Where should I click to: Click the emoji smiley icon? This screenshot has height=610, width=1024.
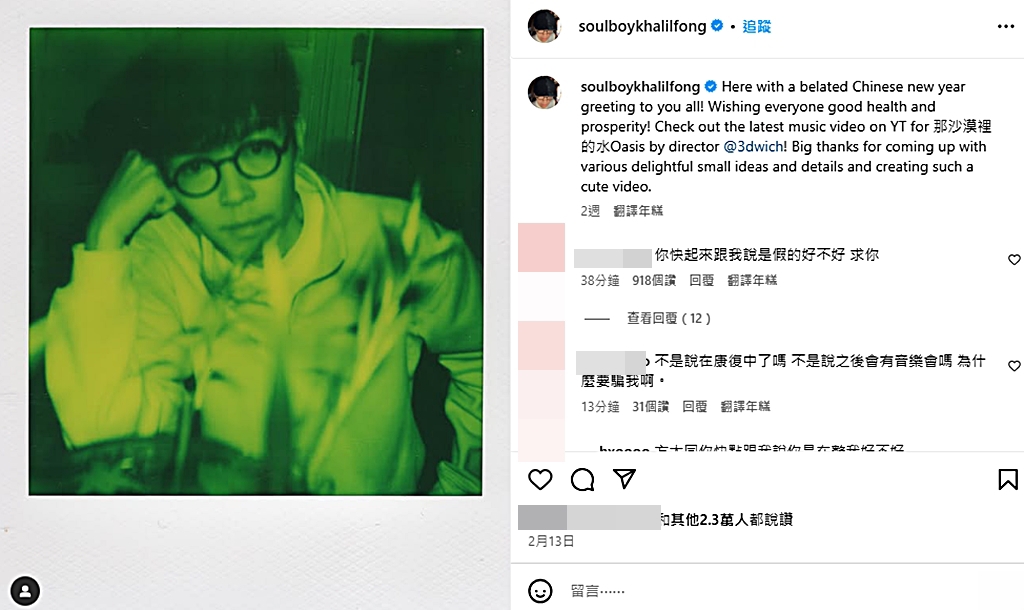(540, 591)
